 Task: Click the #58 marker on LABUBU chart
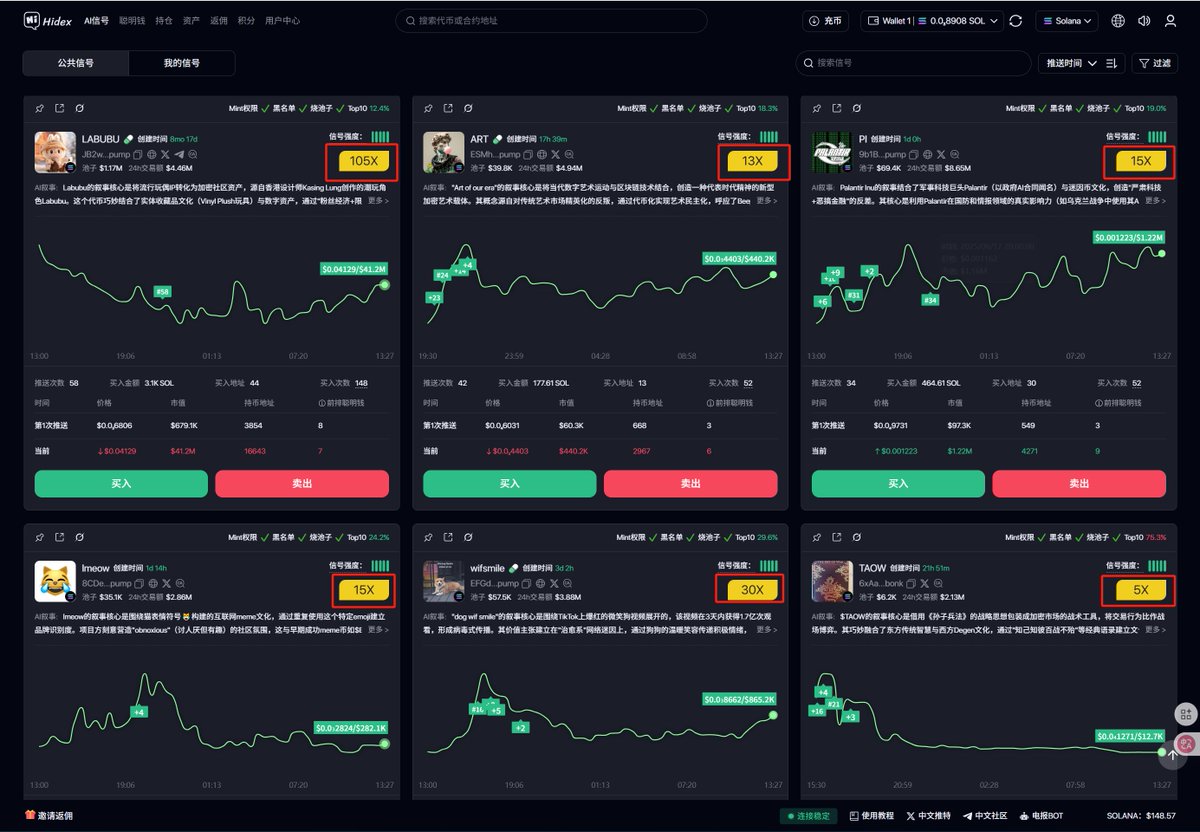pos(162,291)
